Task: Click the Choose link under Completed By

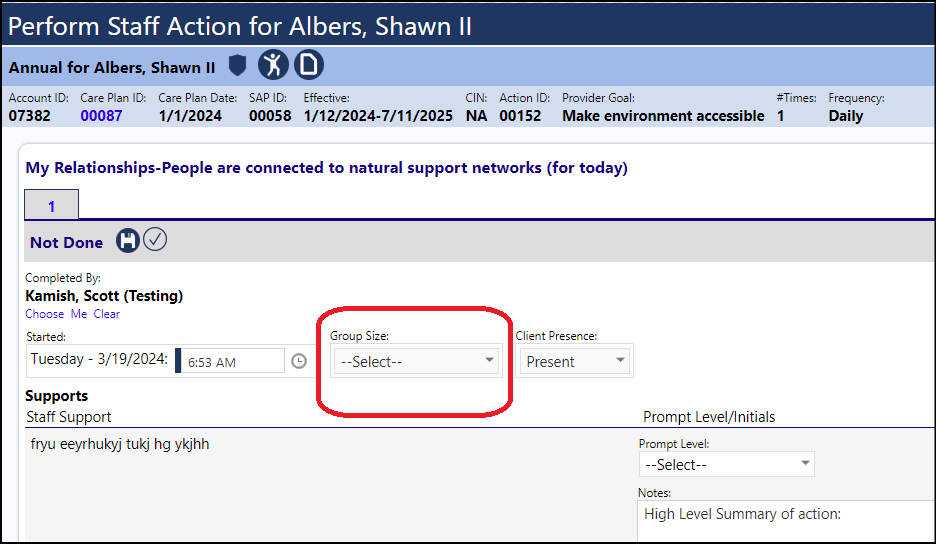Action: (45, 314)
